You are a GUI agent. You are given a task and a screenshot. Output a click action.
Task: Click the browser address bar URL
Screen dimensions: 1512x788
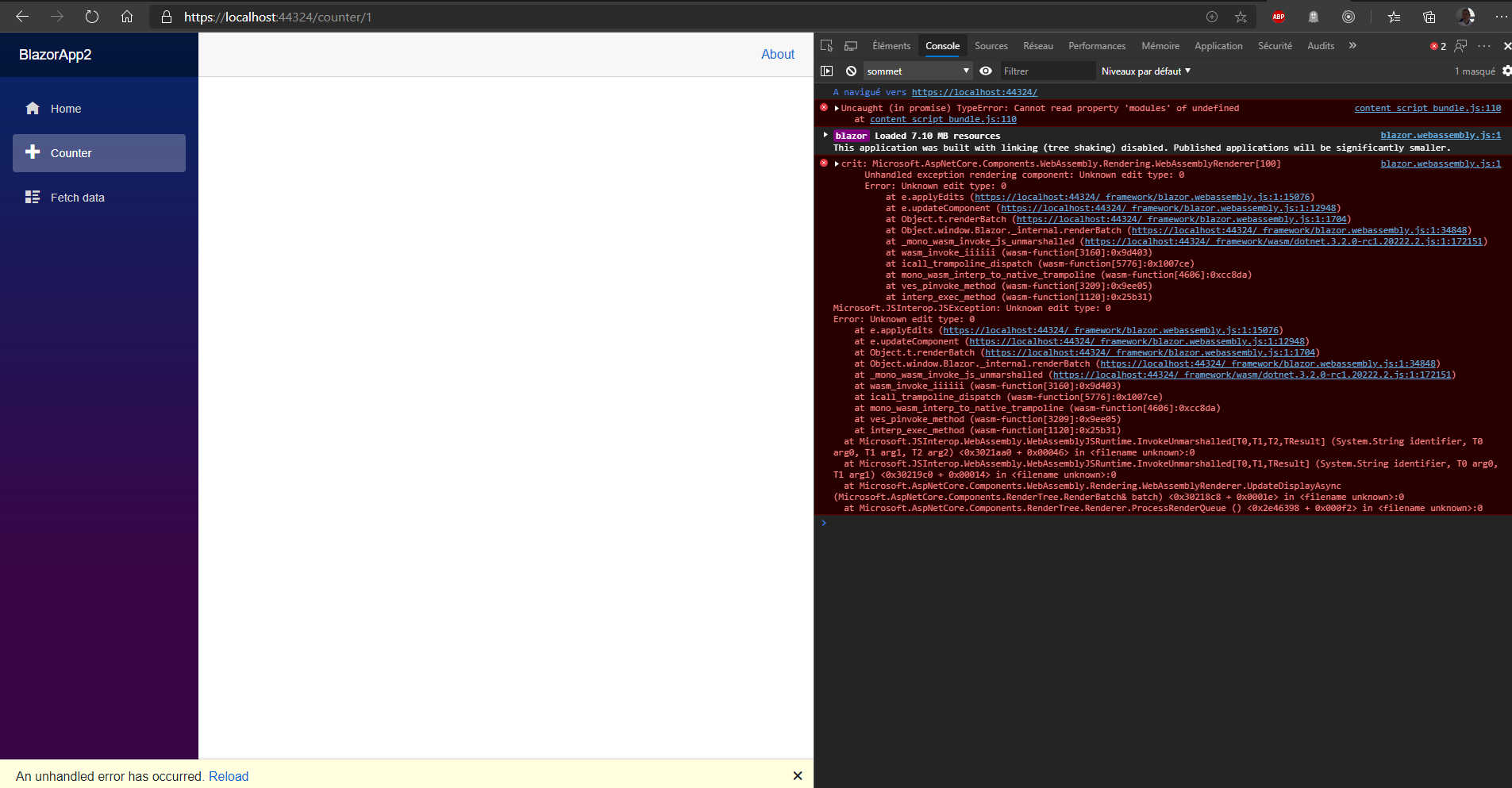pos(278,17)
